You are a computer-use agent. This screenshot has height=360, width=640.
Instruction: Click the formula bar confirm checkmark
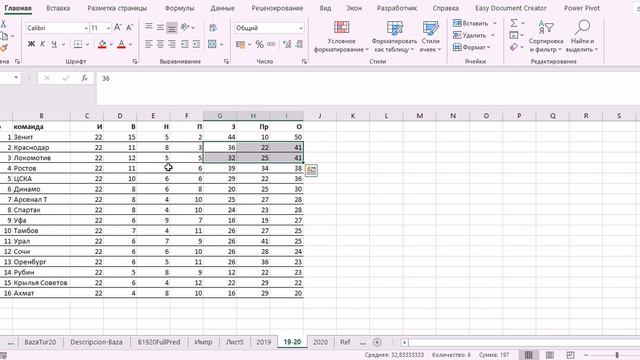click(65, 78)
